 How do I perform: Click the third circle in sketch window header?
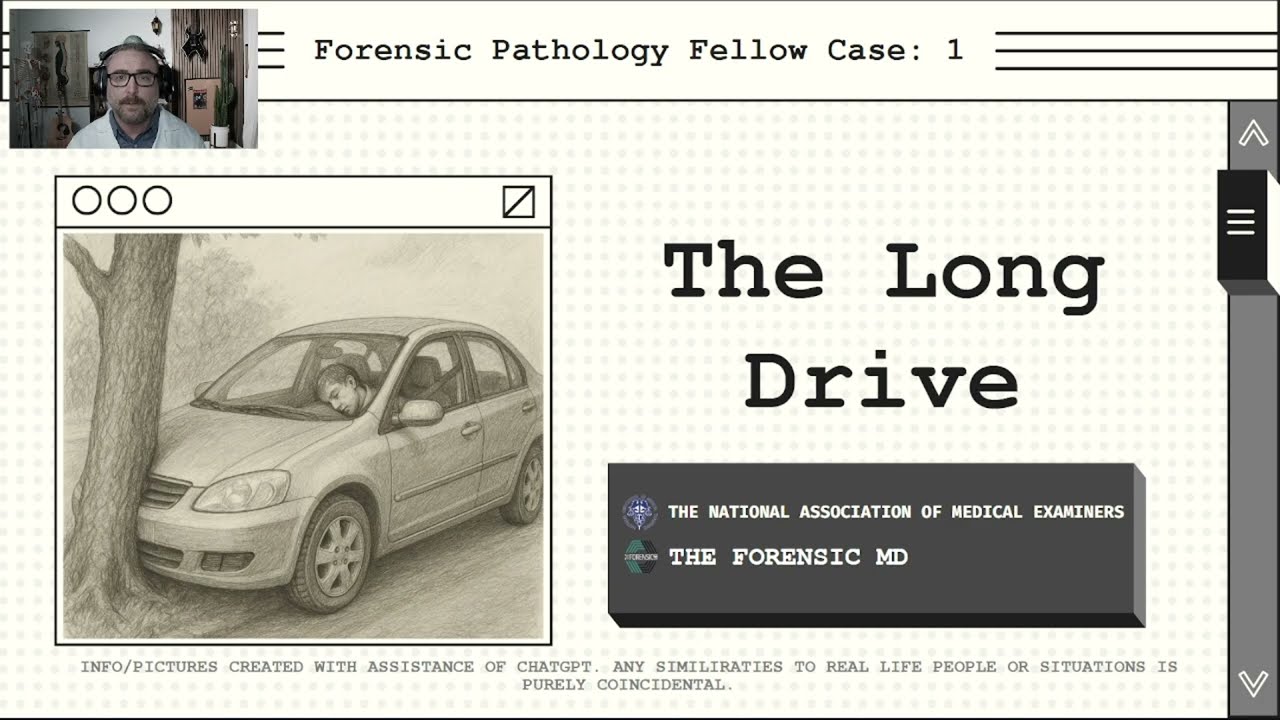pyautogui.click(x=157, y=201)
